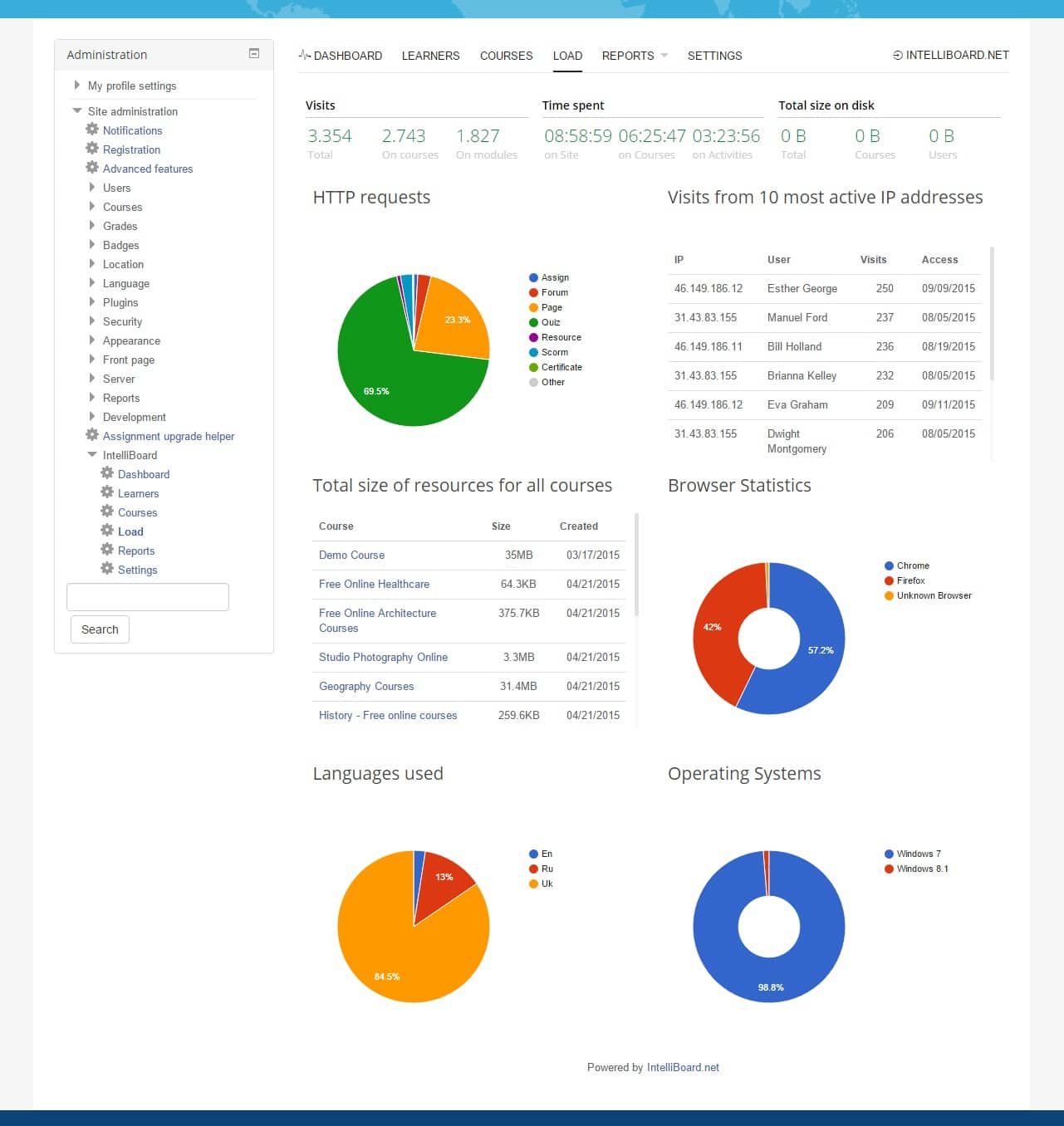Switch to the LEARNERS tab
The width and height of the screenshot is (1064, 1126).
coord(431,56)
